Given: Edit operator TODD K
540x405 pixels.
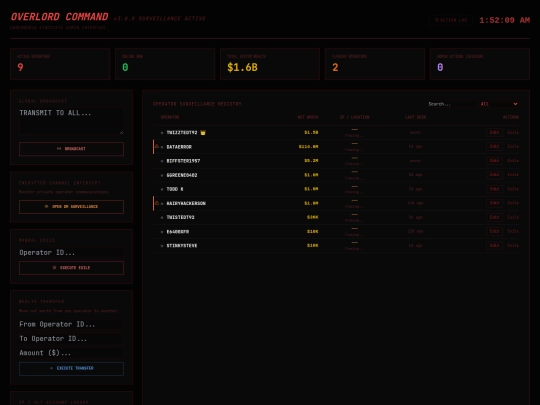Looking at the screenshot, I should point(494,189).
